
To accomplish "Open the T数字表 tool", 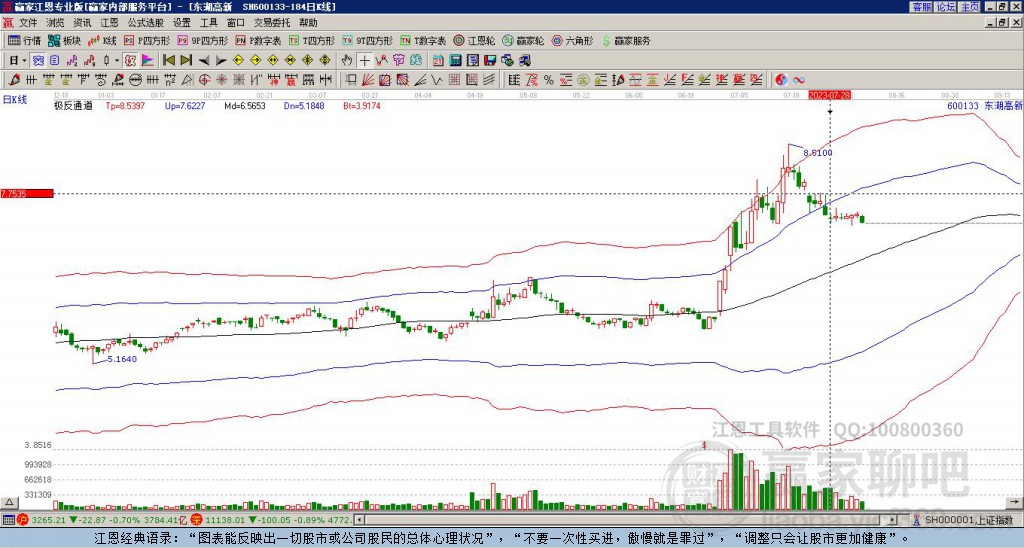I will pos(423,40).
